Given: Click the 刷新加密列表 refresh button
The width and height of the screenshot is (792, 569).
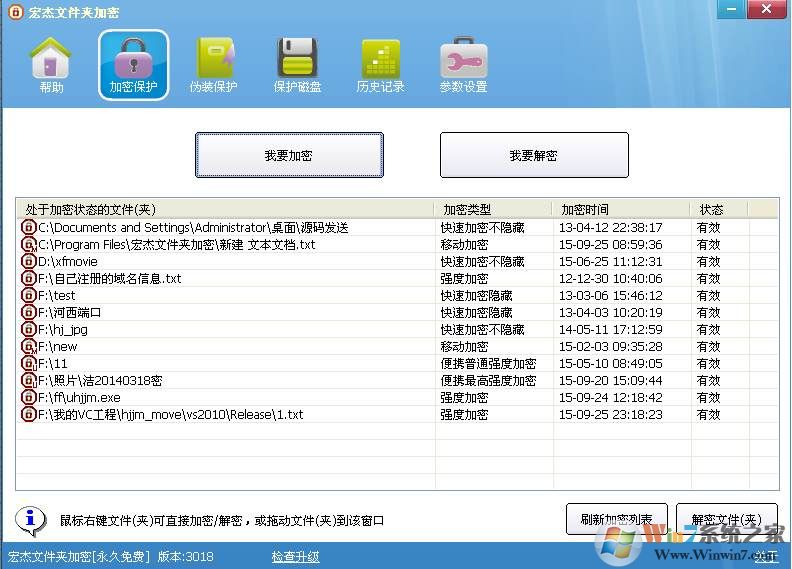Looking at the screenshot, I should 617,520.
